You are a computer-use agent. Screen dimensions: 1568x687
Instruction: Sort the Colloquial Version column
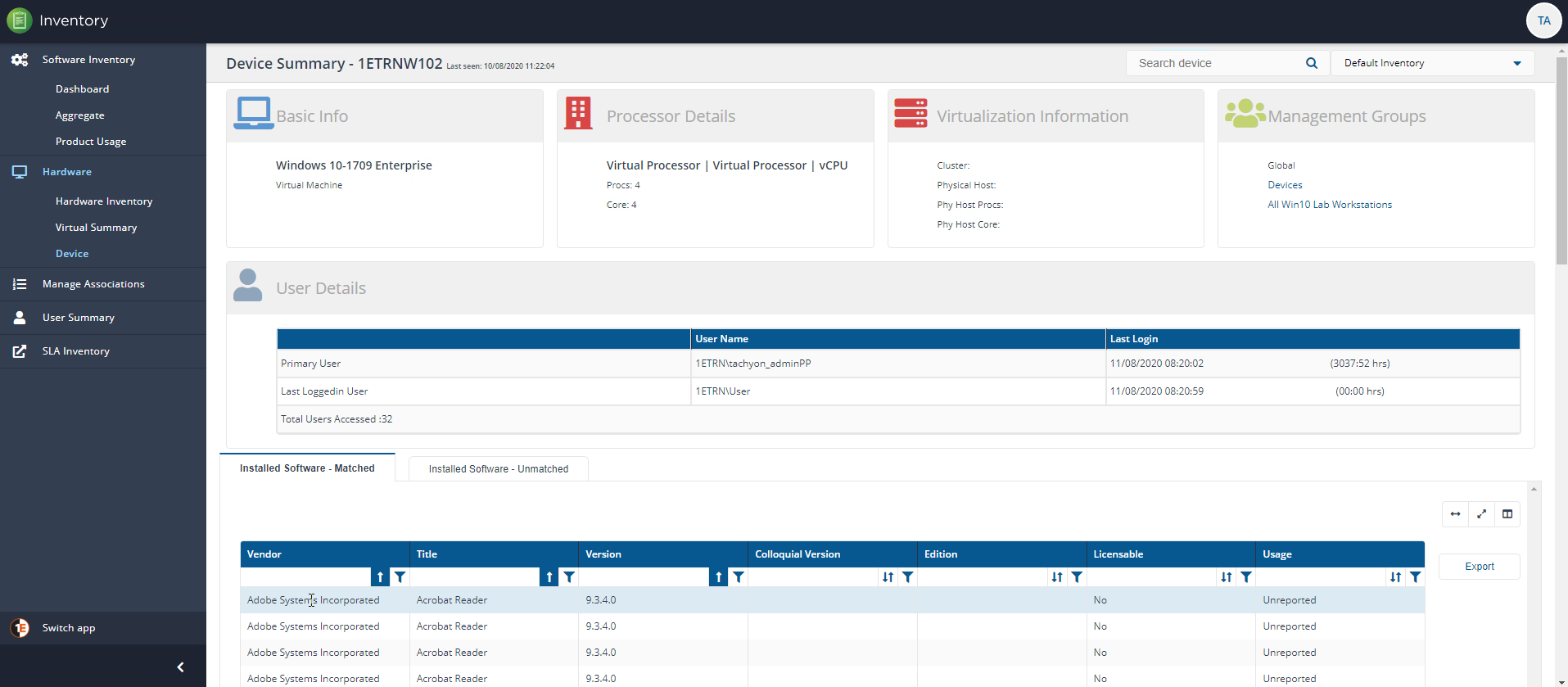(888, 577)
